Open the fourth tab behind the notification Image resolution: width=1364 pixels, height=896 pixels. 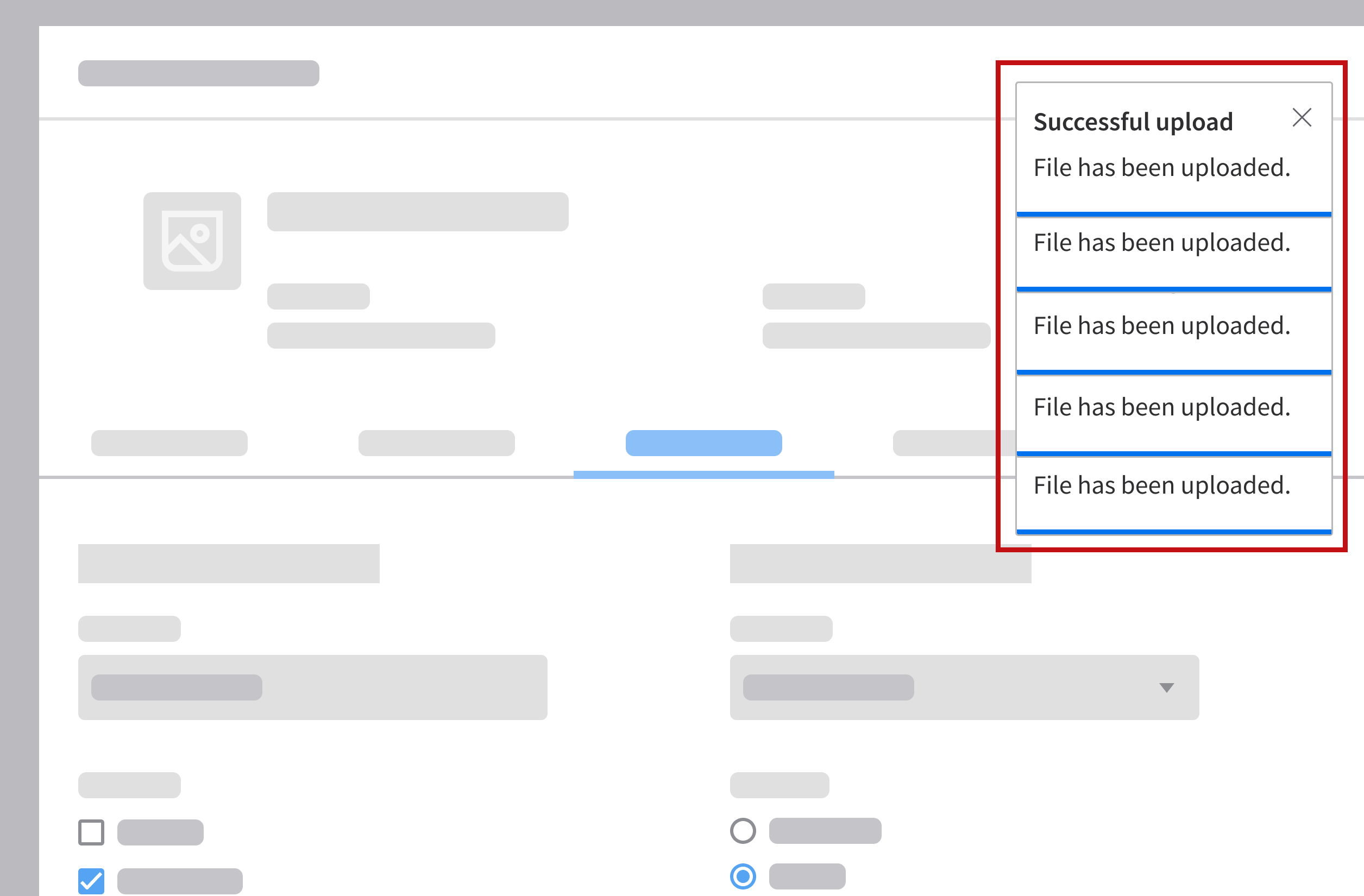(x=951, y=443)
